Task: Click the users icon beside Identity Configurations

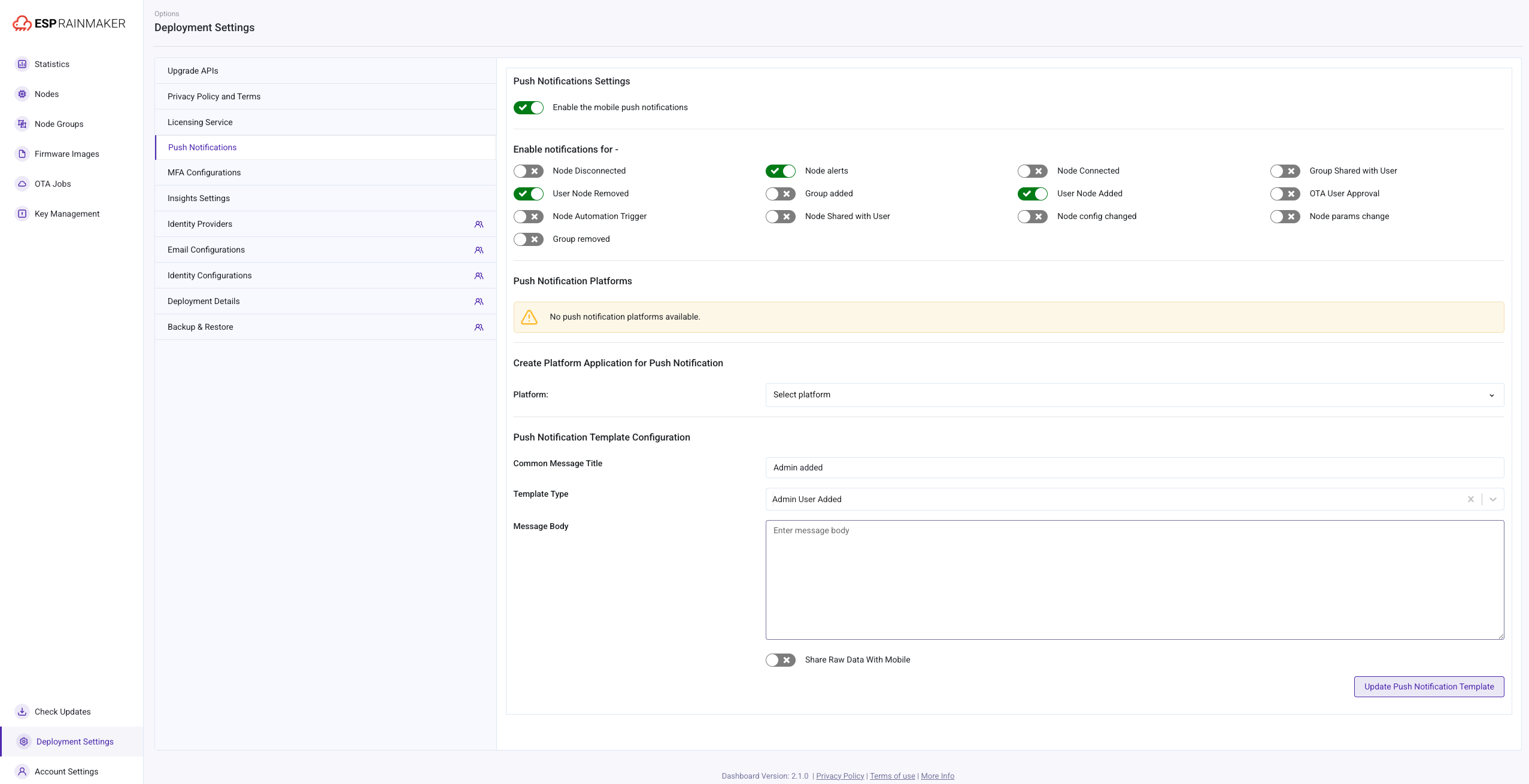Action: 479,276
